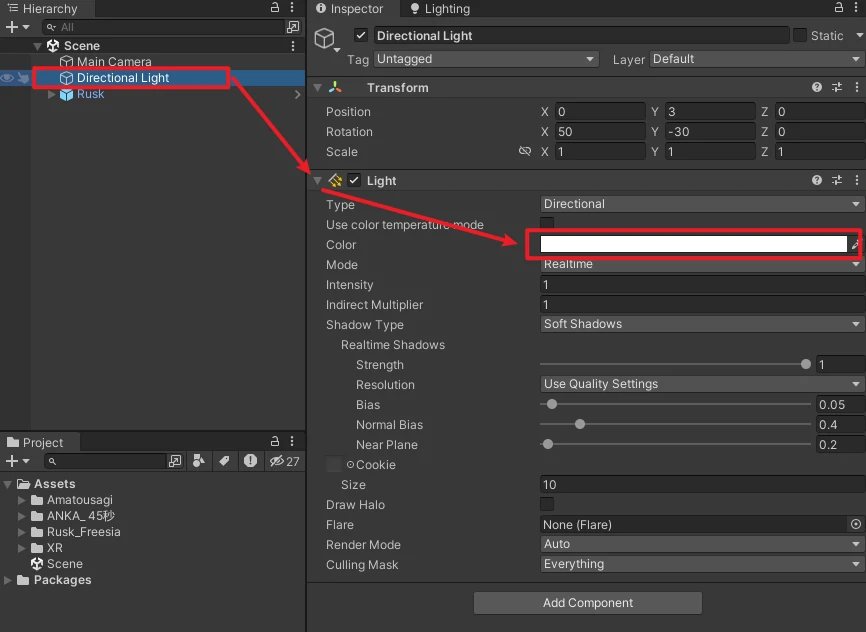Expand the Rusk_Freesia folder in Assets
The height and width of the screenshot is (632, 866).
coord(23,532)
